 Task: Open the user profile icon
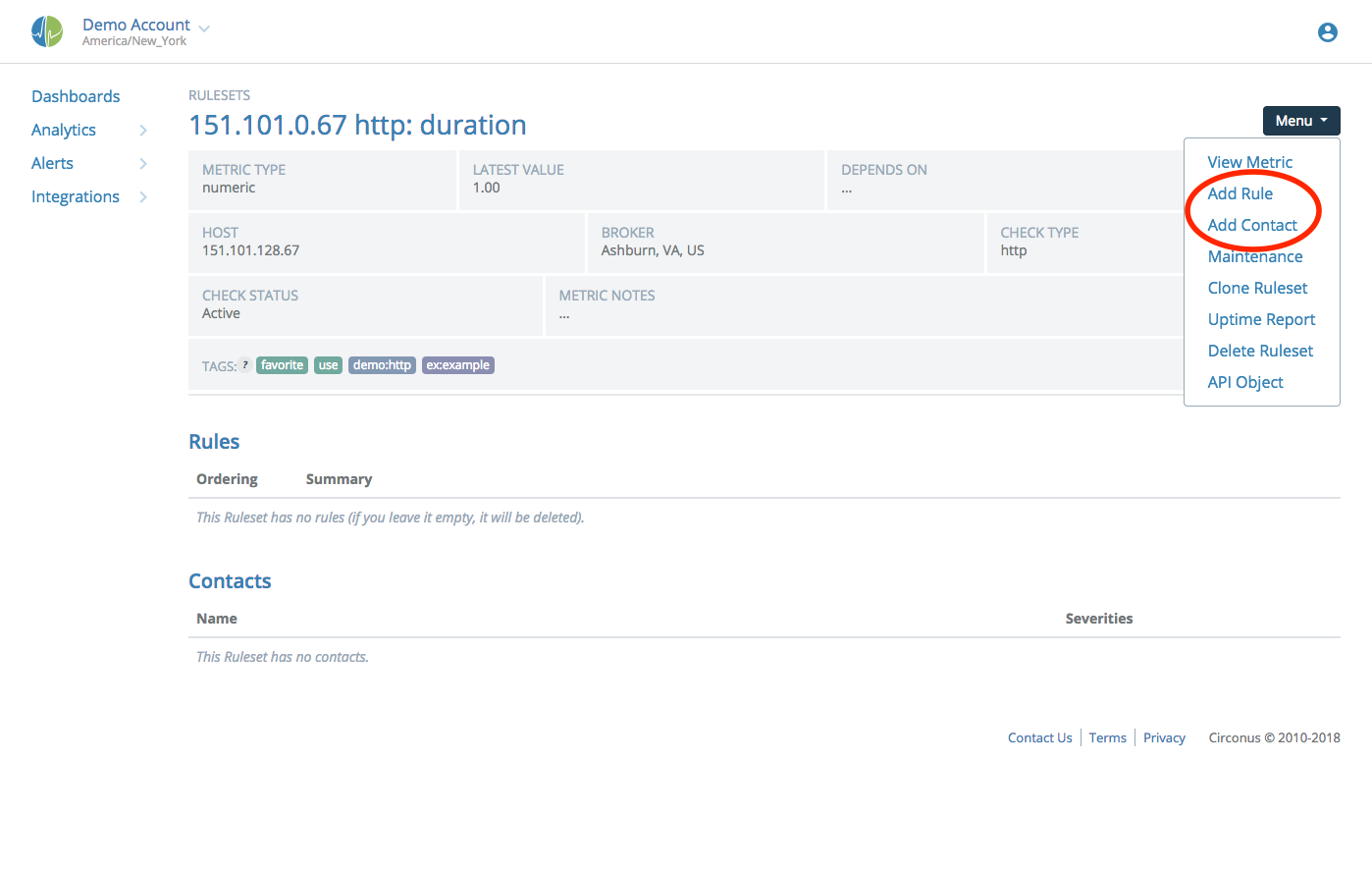coord(1327,31)
